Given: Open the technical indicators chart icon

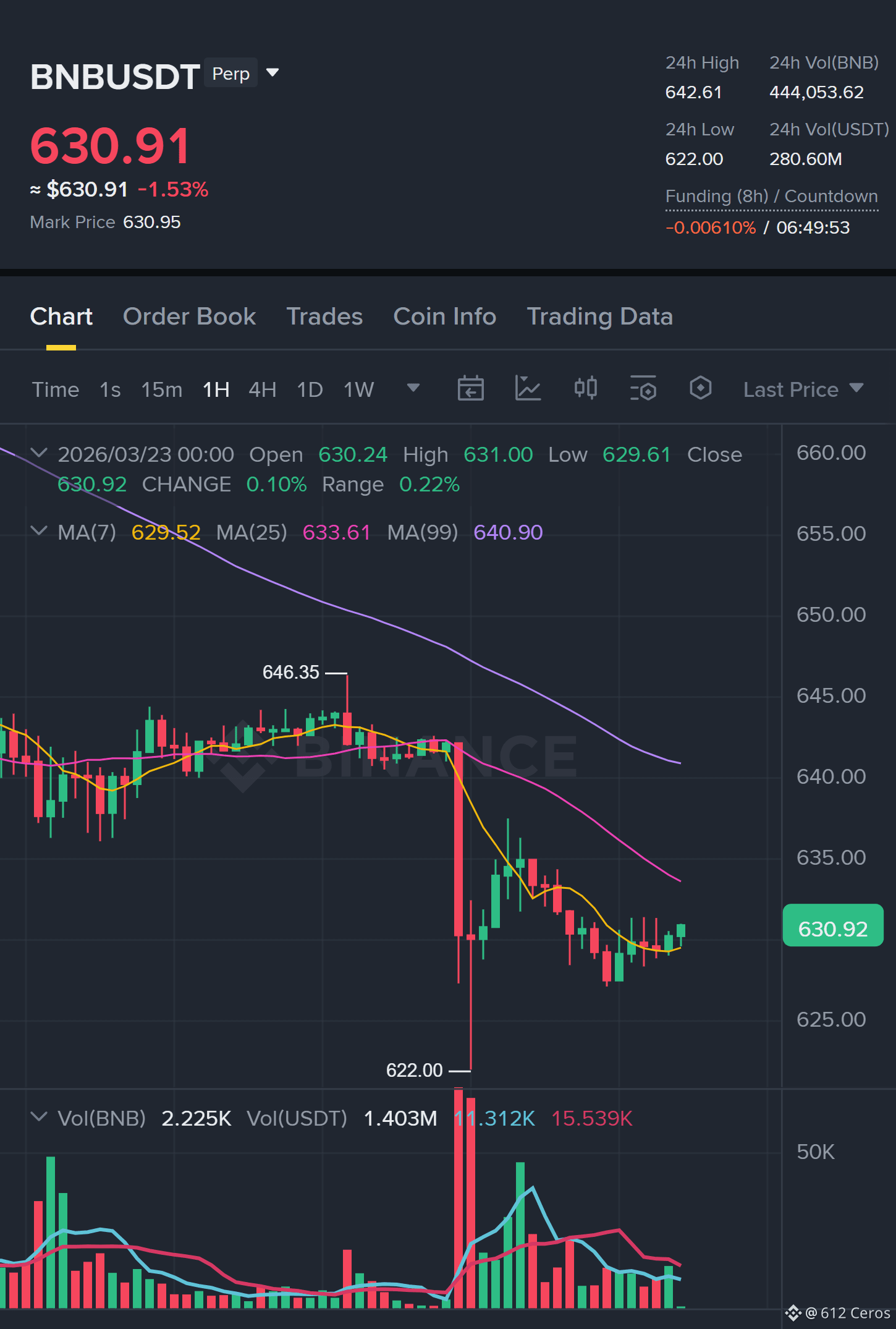Looking at the screenshot, I should pyautogui.click(x=528, y=389).
